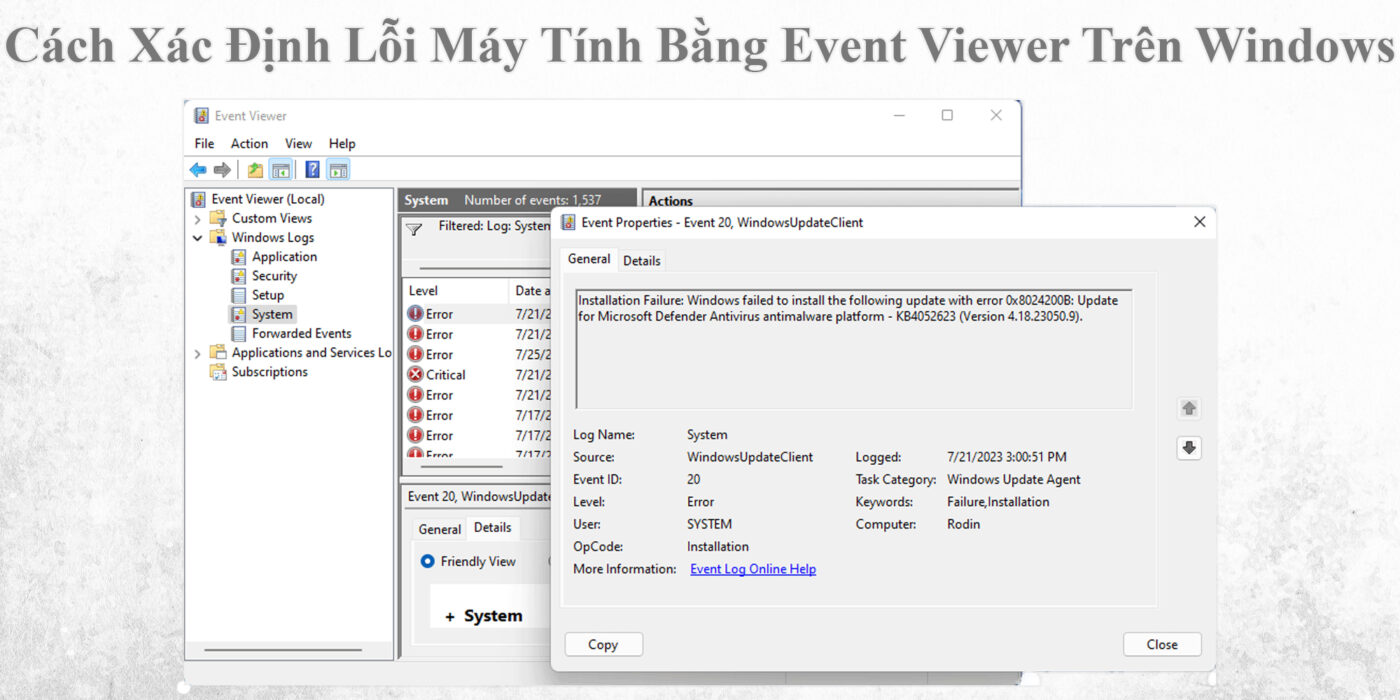Click inside the Installation Failure message box
The height and width of the screenshot is (700, 1400).
coord(854,349)
